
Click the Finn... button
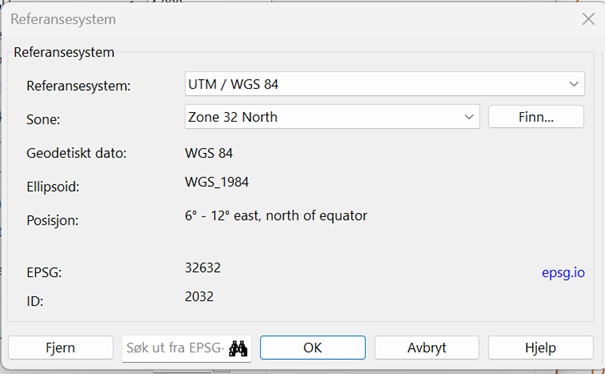tap(536, 117)
